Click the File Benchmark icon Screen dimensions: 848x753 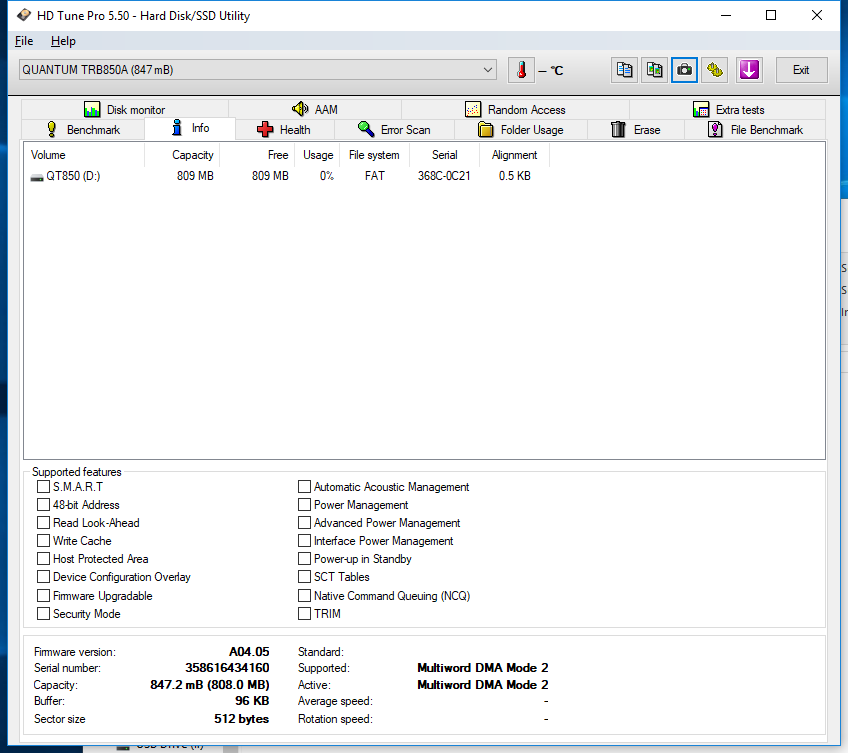(715, 129)
